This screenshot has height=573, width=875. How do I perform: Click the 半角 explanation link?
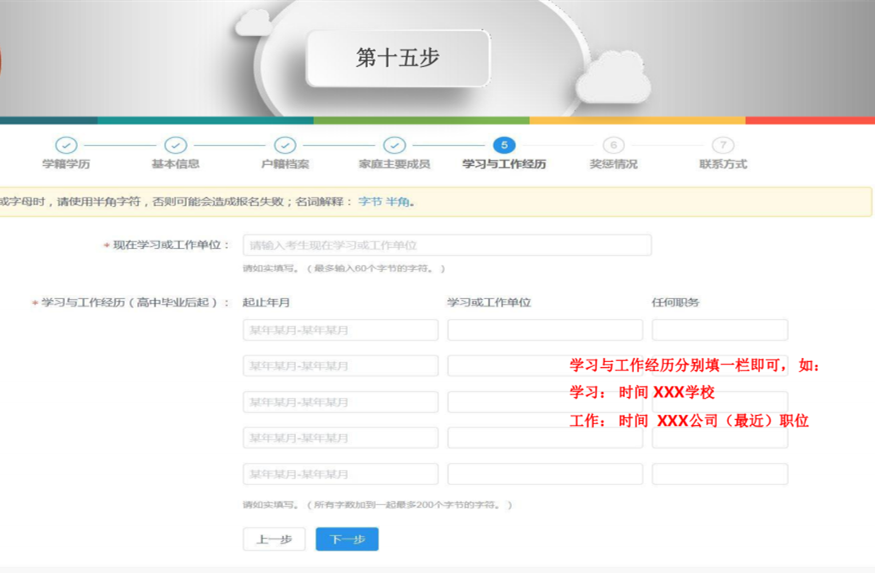[397, 202]
